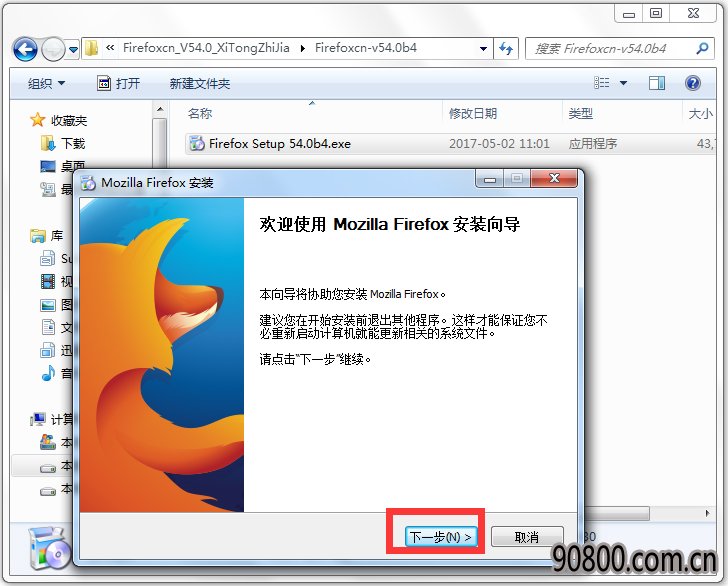Click the Computer icon in sidebar
The height and width of the screenshot is (586, 728).
pyautogui.click(x=38, y=419)
